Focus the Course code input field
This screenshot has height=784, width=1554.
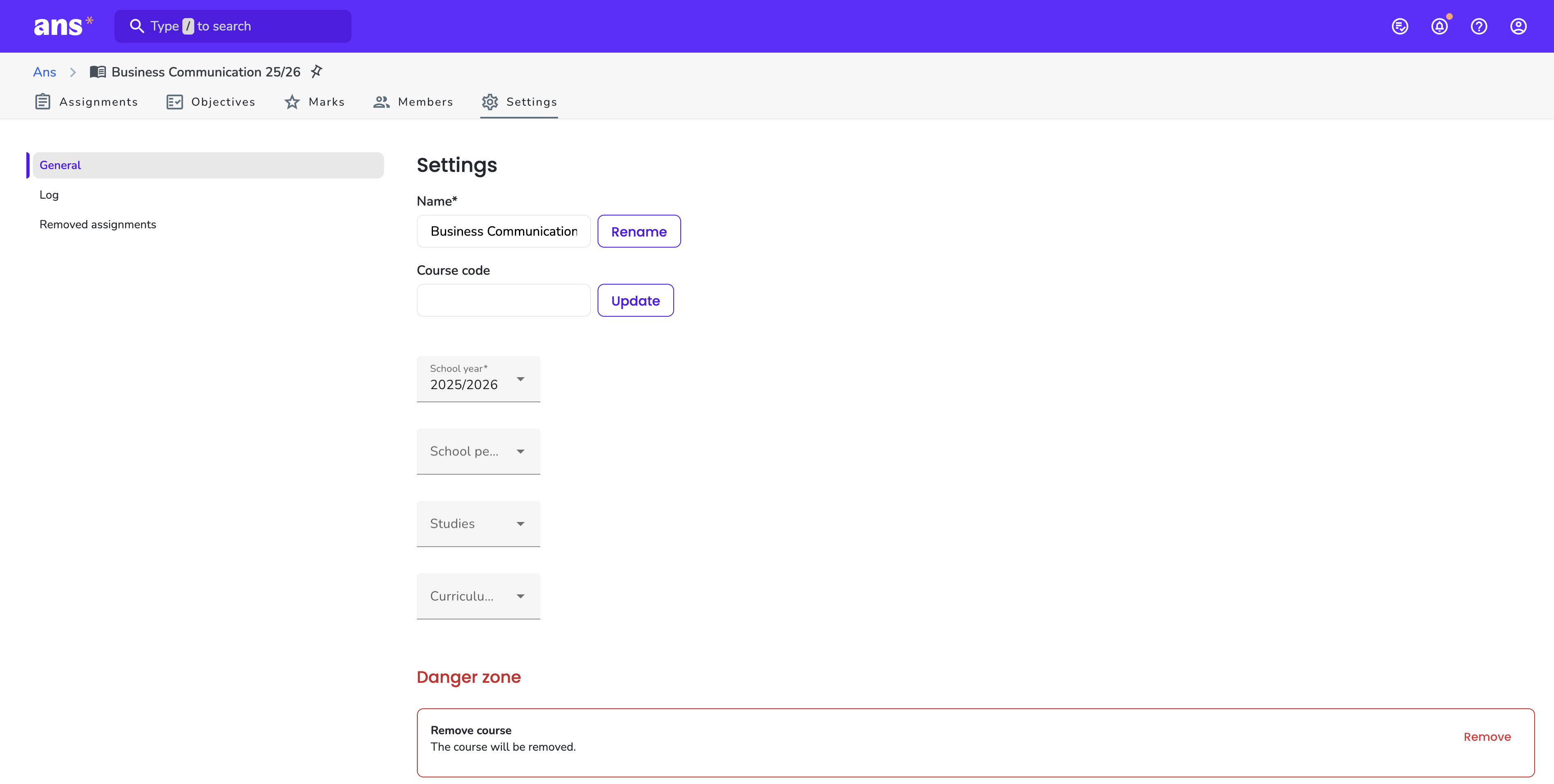[503, 300]
